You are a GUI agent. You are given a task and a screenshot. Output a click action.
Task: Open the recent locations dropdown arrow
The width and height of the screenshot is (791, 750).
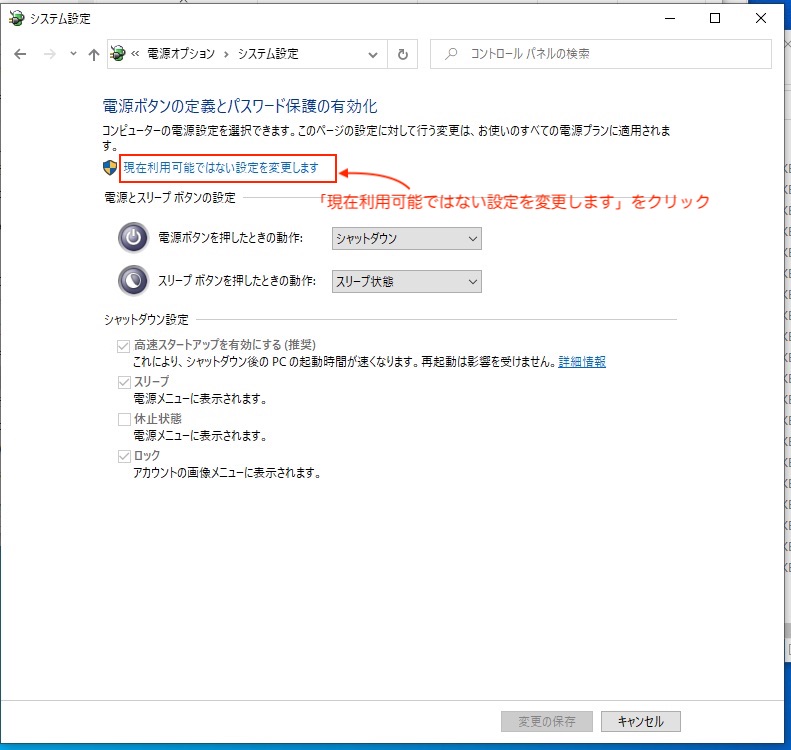(73, 53)
